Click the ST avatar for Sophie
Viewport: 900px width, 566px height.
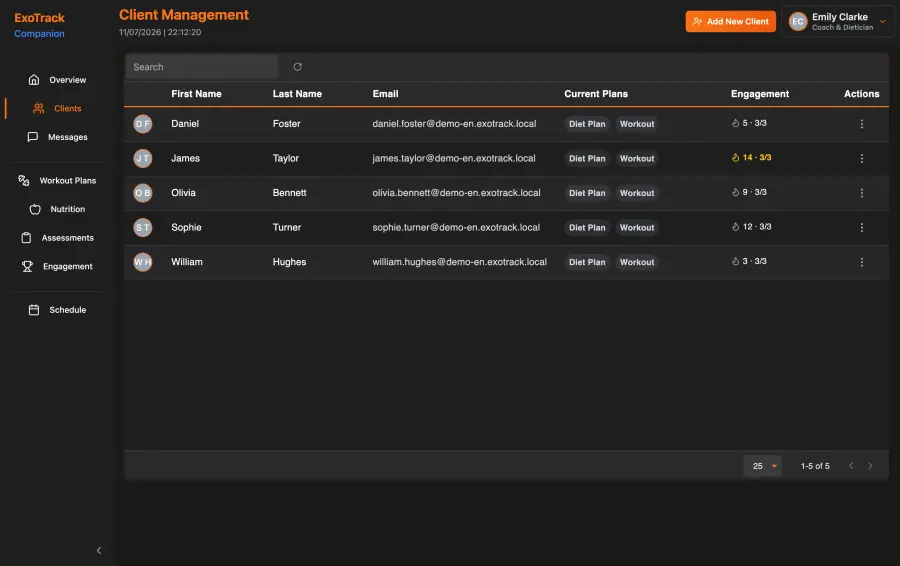[143, 227]
